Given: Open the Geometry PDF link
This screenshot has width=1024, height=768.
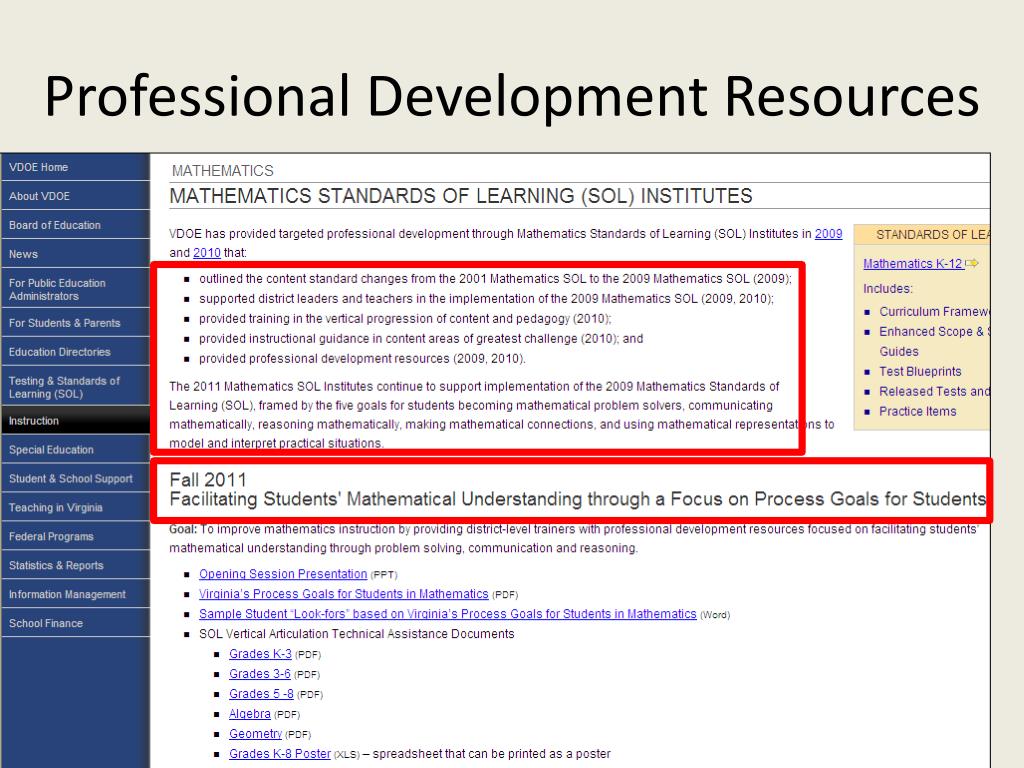Looking at the screenshot, I should tap(255, 734).
